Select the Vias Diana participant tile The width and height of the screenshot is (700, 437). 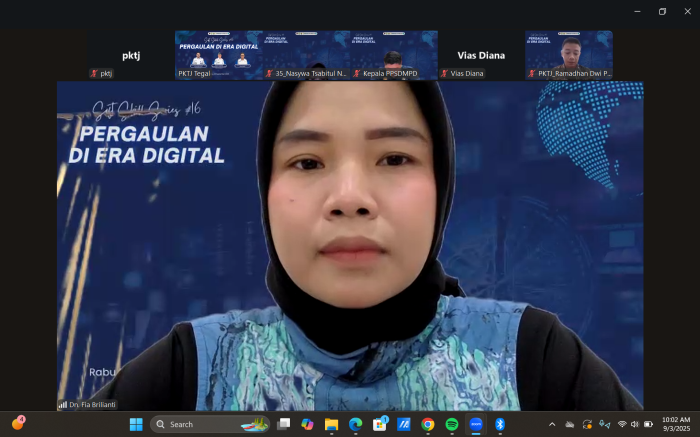coord(481,55)
